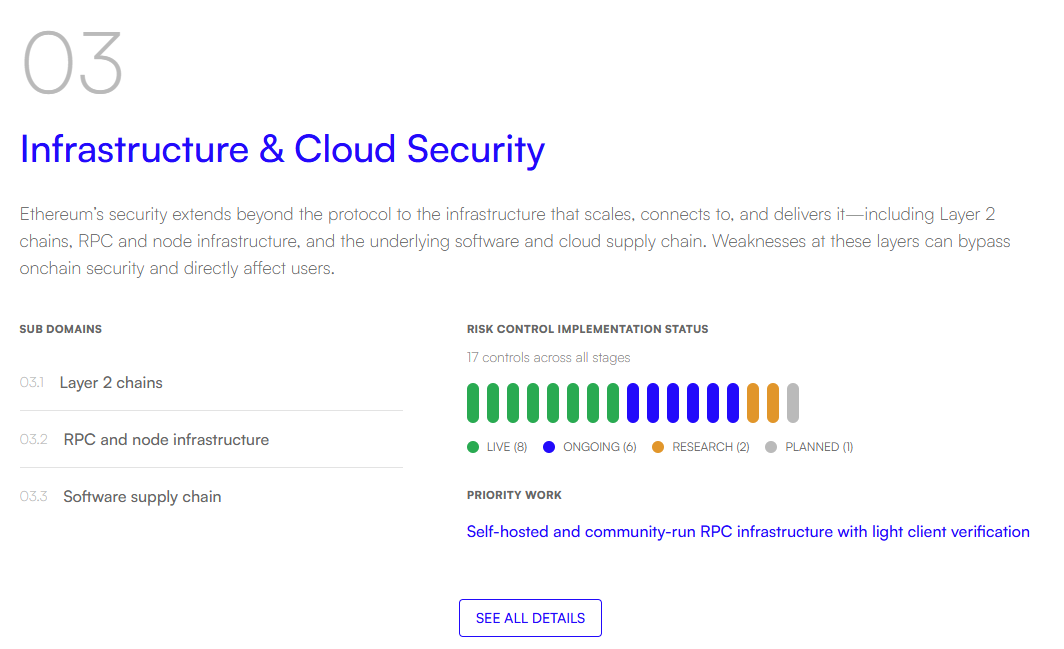The width and height of the screenshot is (1064, 649).
Task: Open the Layer 2 chains sub domain
Action: (111, 383)
